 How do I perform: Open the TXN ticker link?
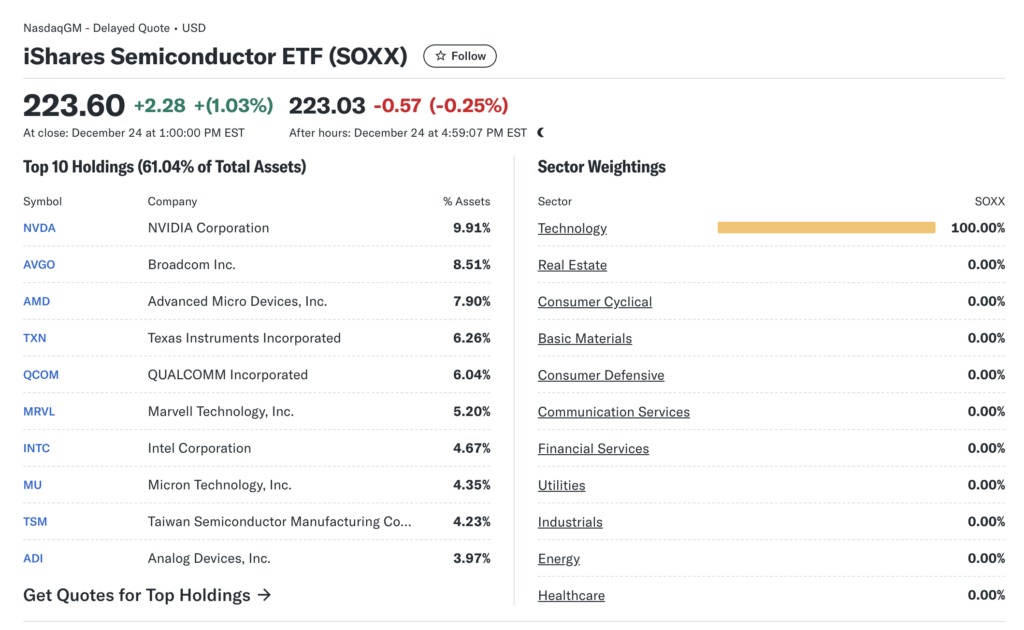35,338
